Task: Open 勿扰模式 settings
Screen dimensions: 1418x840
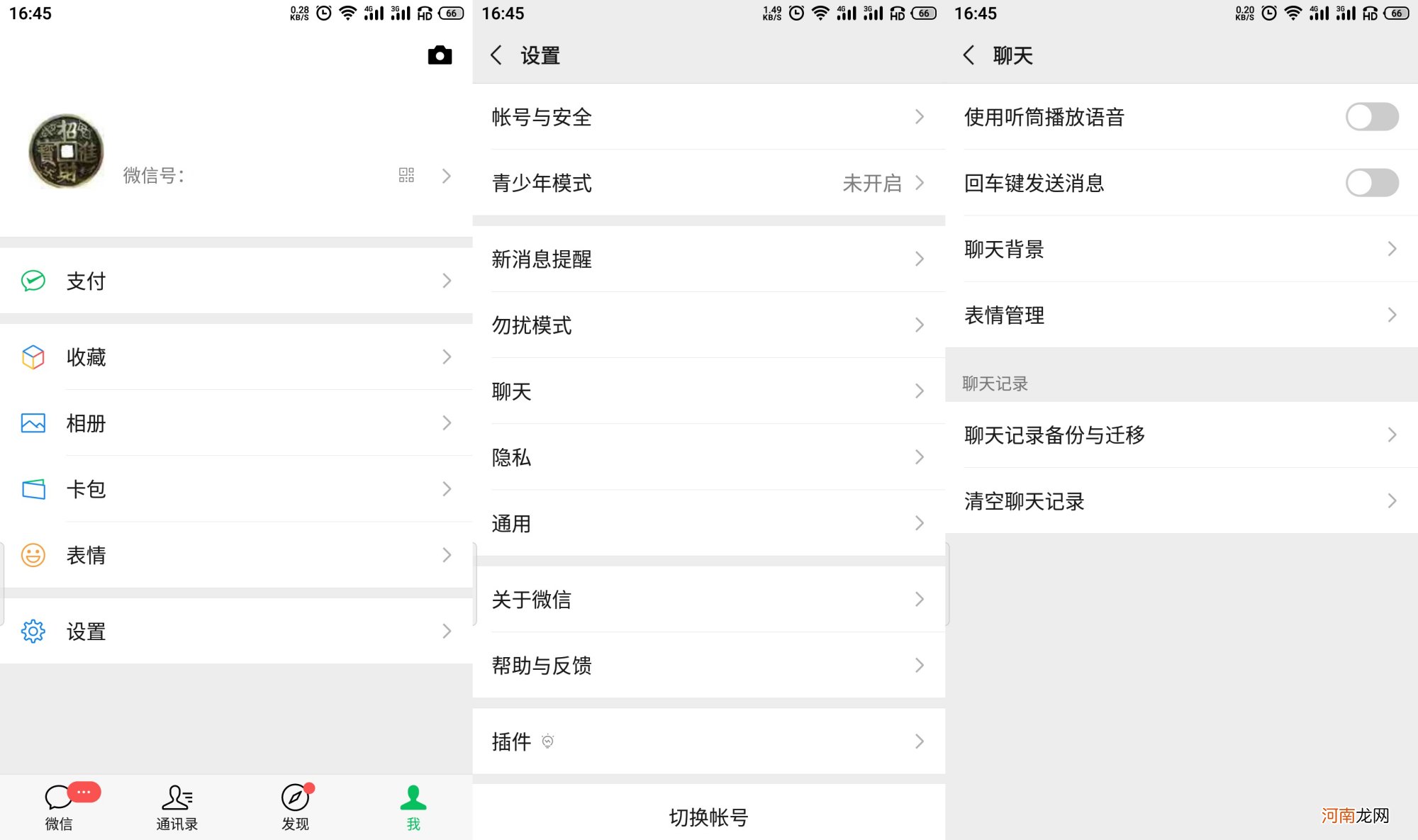Action: (707, 324)
